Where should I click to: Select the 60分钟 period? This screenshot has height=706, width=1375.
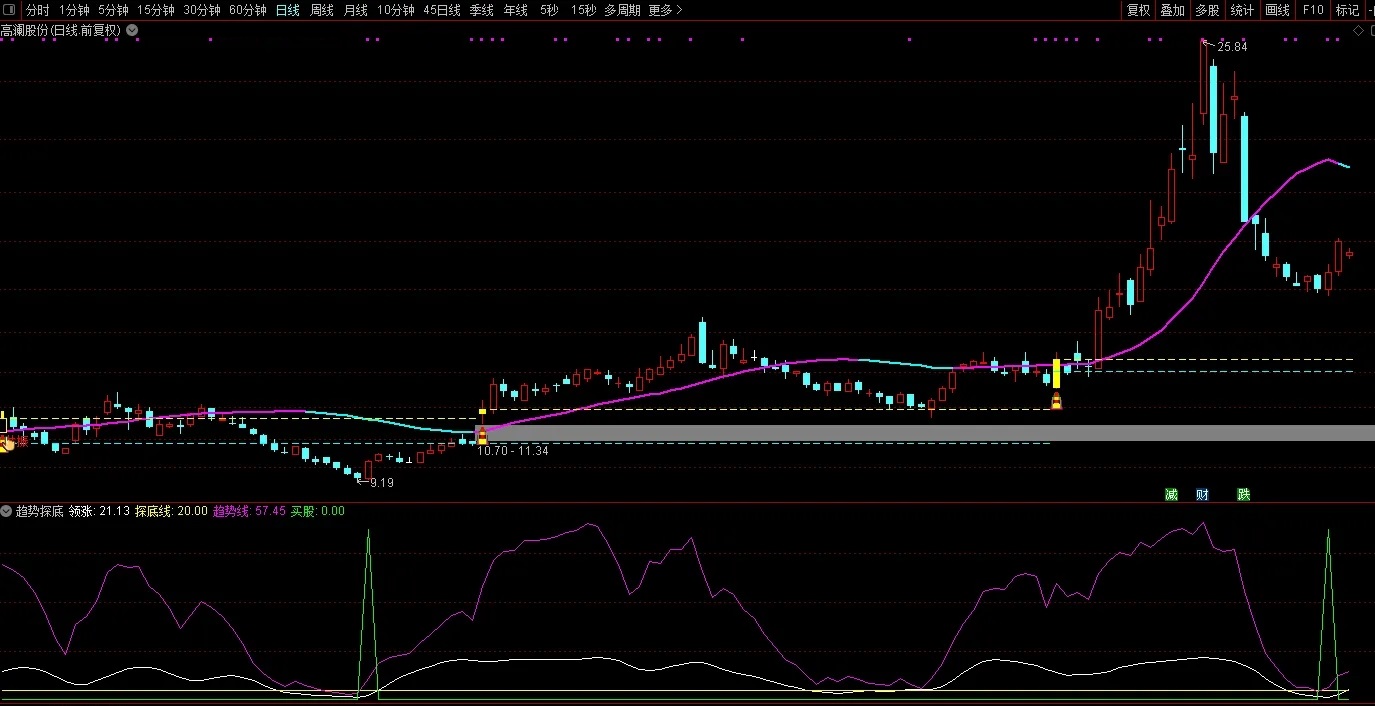point(247,10)
